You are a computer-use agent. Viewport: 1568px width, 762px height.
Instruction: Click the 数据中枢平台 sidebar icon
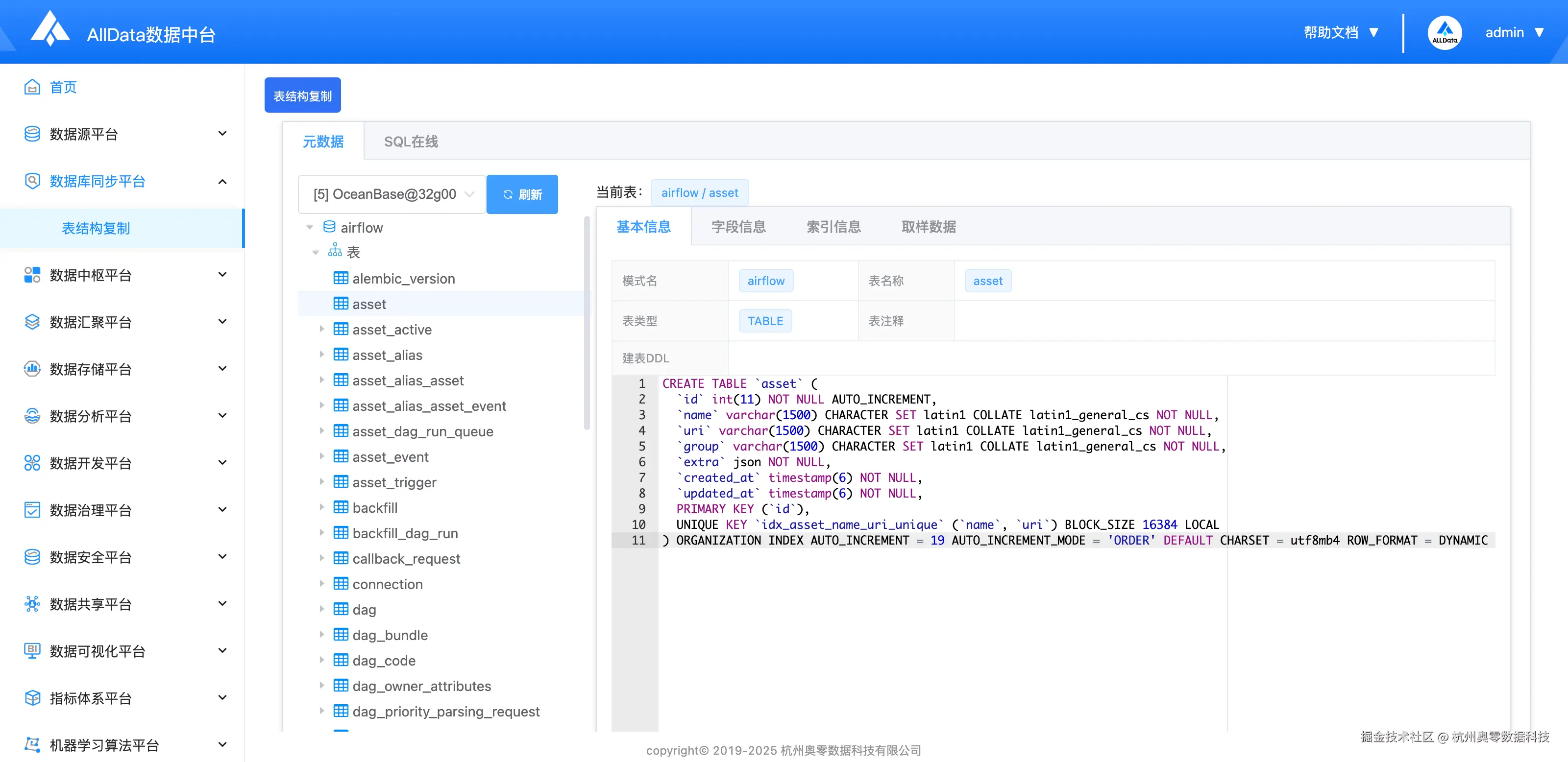[32, 275]
